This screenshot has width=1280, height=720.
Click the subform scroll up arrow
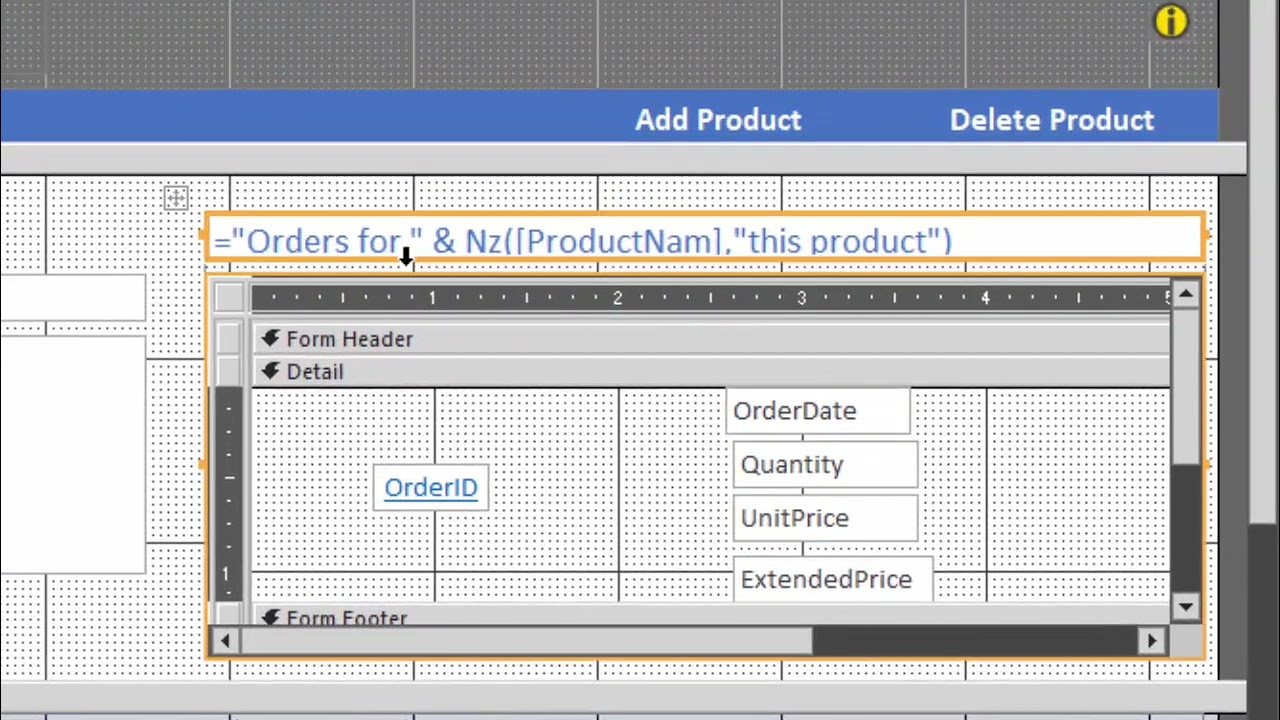coord(1185,294)
